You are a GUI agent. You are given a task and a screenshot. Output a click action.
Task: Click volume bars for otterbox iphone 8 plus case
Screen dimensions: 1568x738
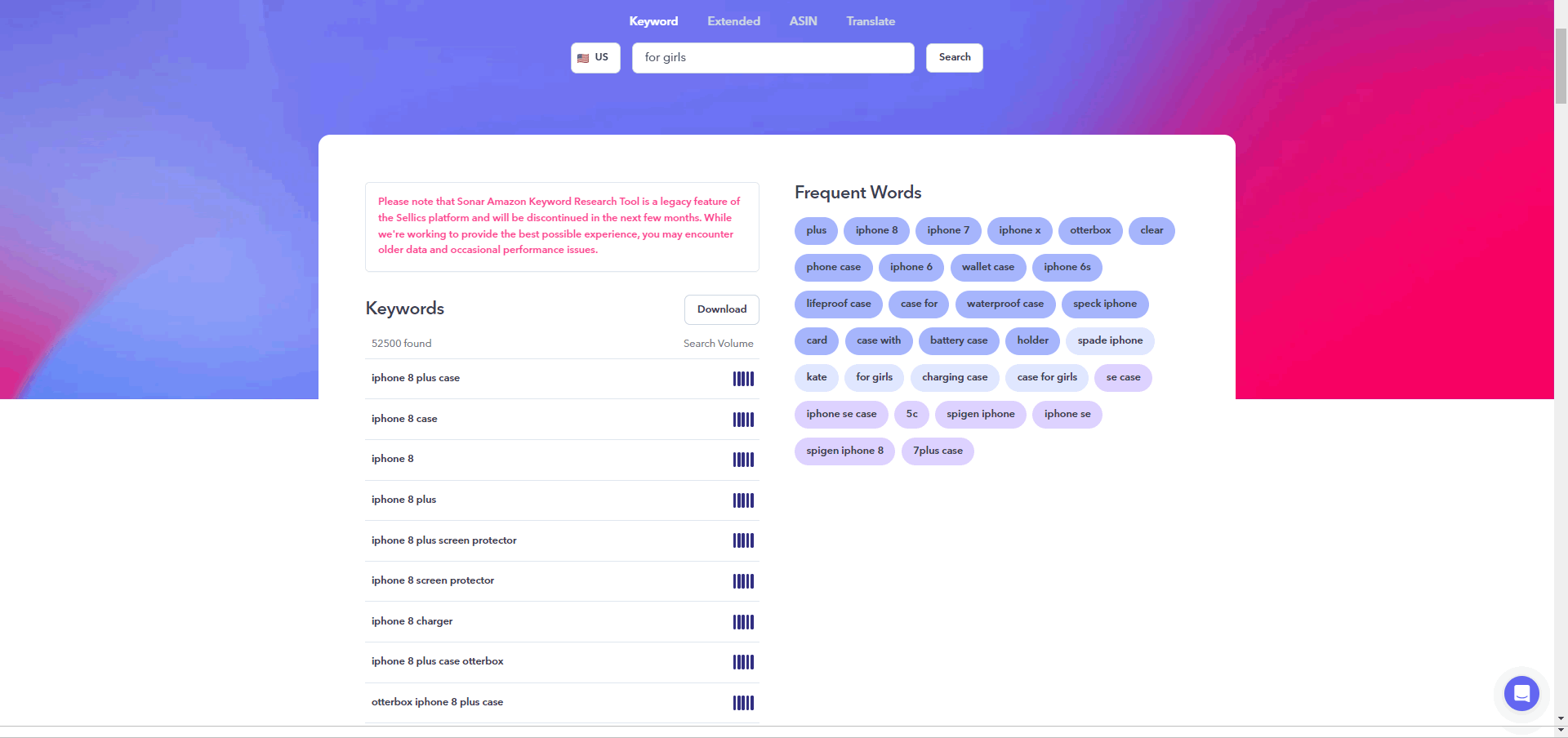tap(743, 703)
